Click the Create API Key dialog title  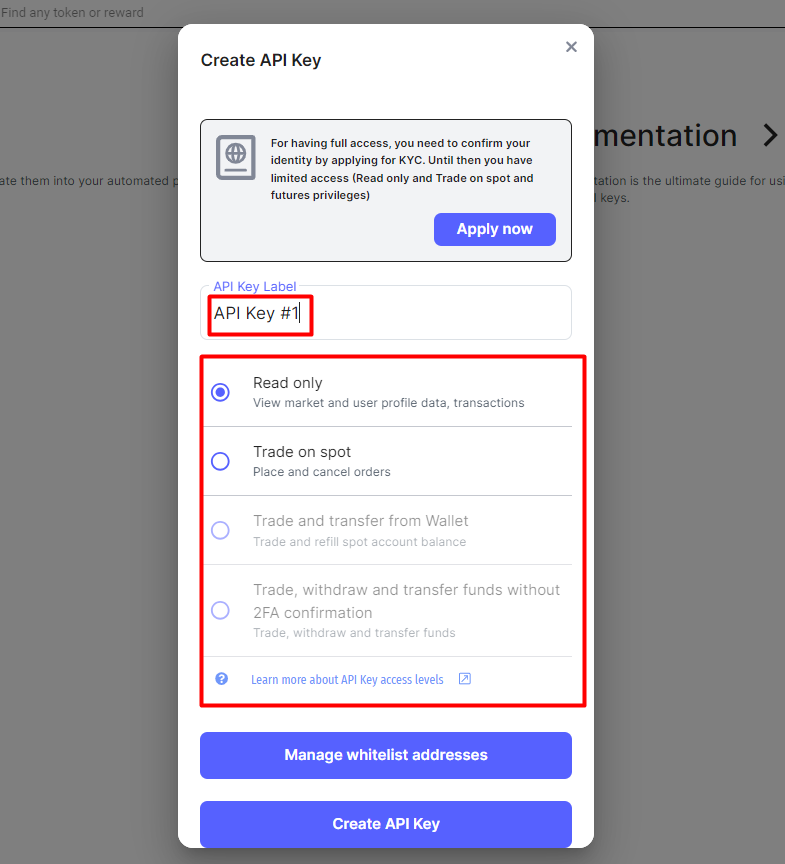tap(261, 60)
